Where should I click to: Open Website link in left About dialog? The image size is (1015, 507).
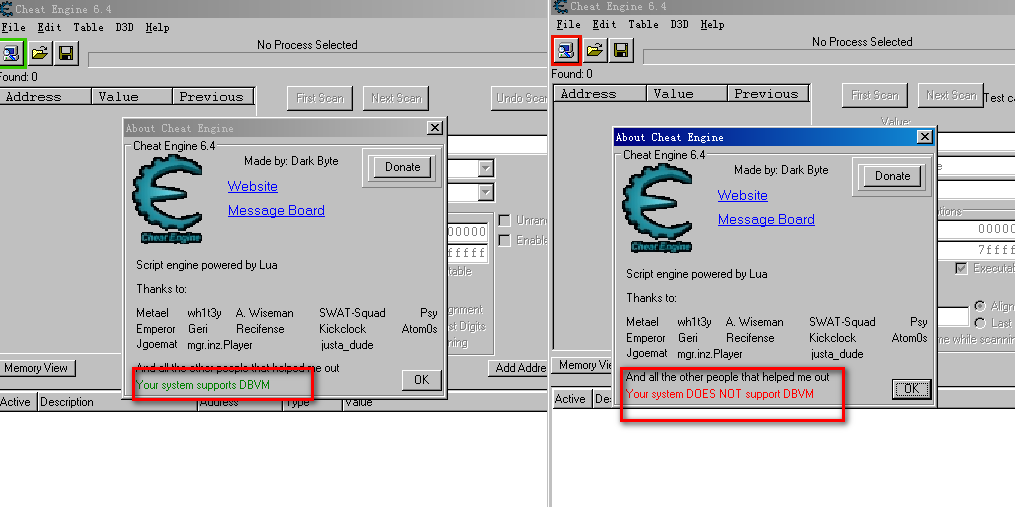252,186
